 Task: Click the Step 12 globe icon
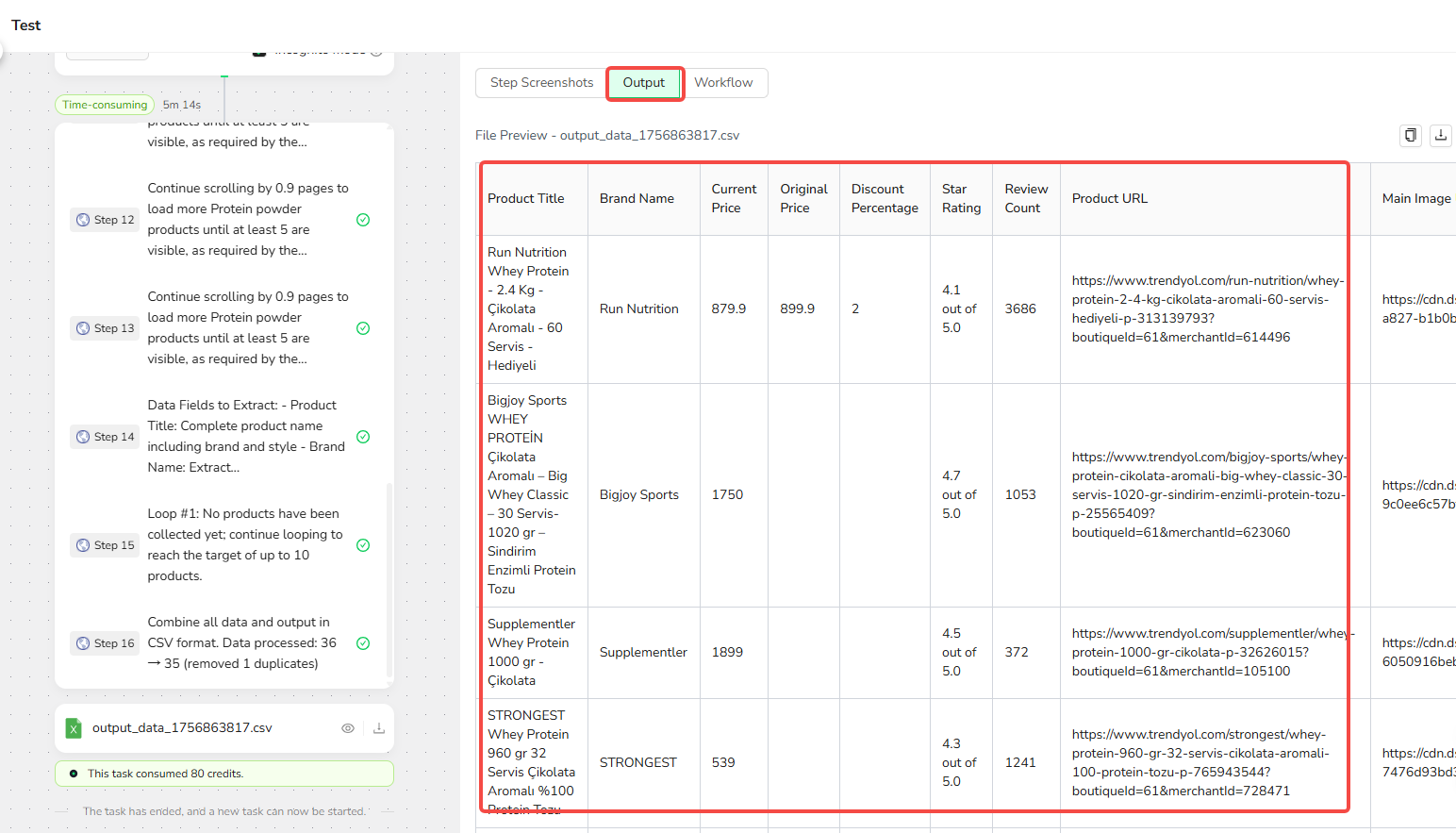click(x=83, y=220)
